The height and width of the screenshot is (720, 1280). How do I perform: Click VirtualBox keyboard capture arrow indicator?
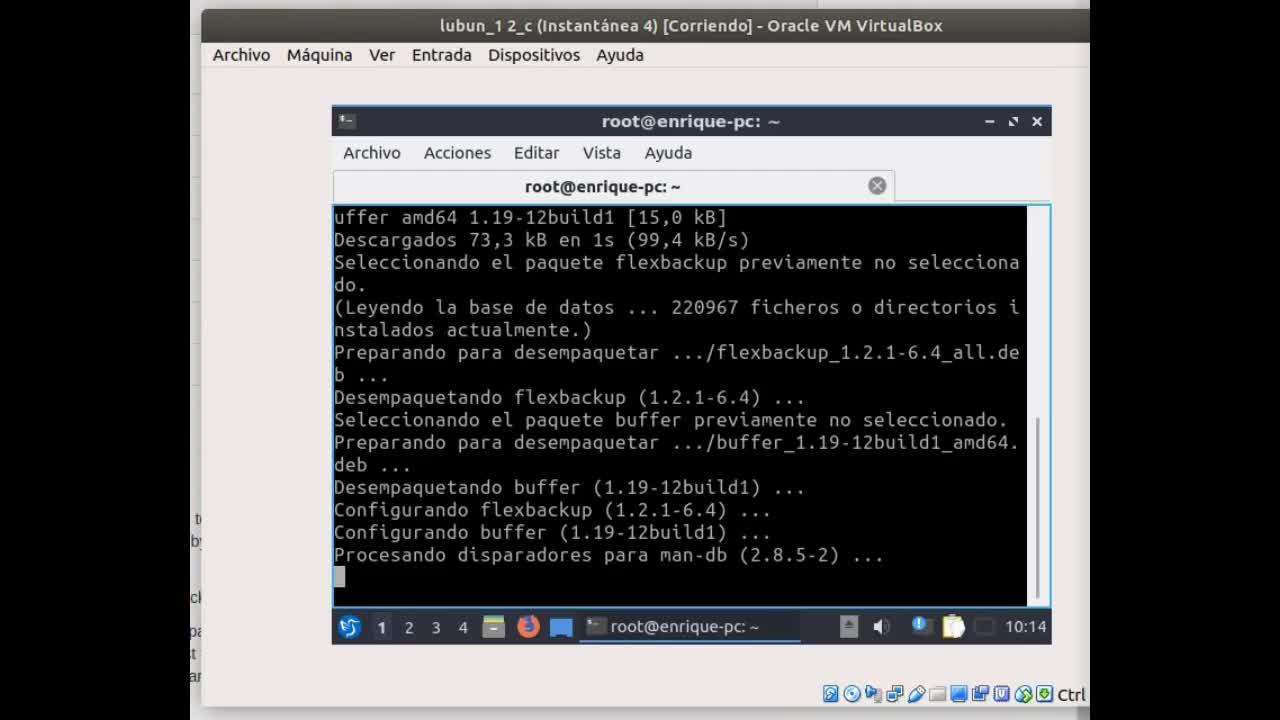(1044, 694)
